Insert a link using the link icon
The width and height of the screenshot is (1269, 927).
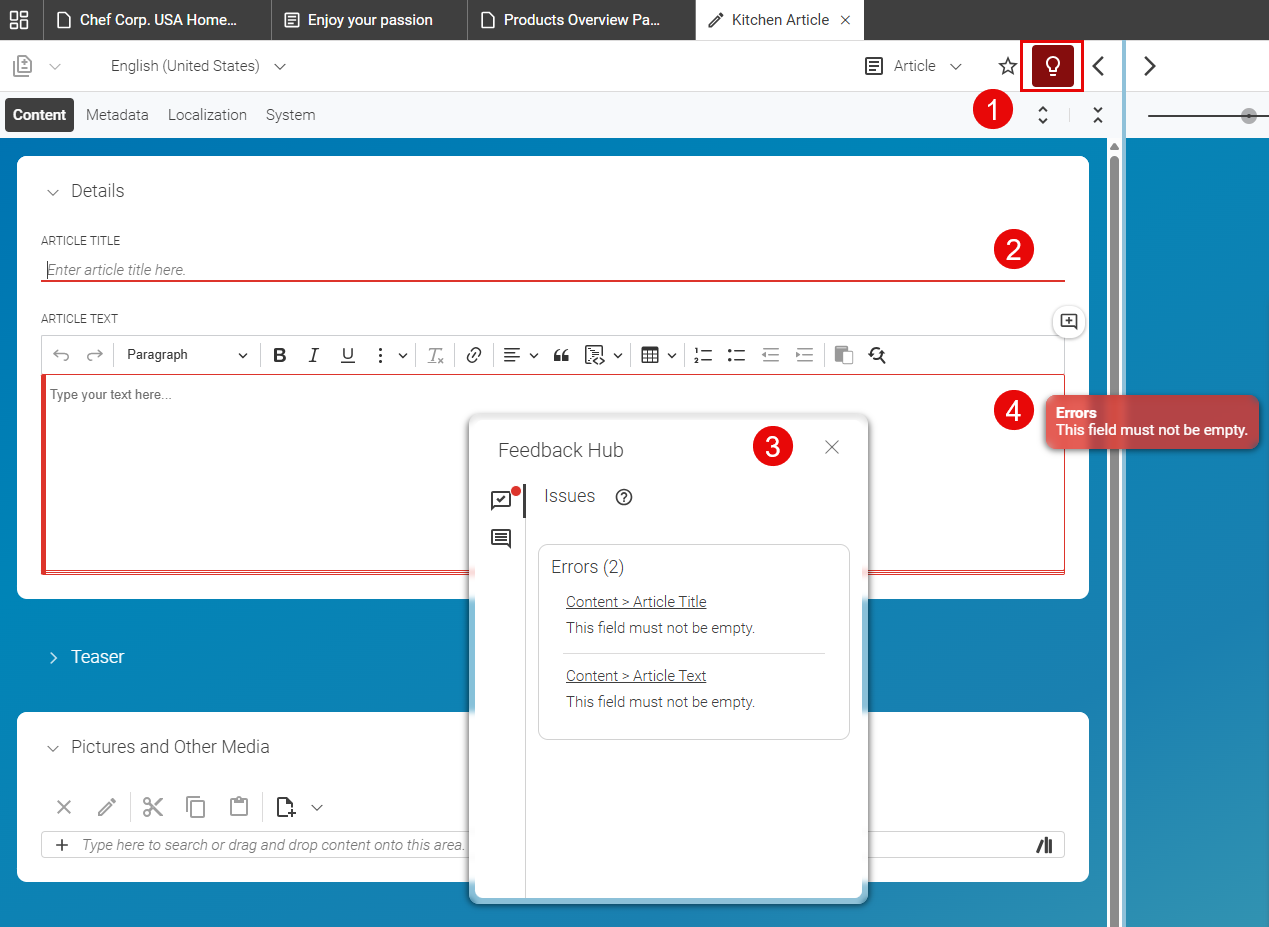coord(473,354)
